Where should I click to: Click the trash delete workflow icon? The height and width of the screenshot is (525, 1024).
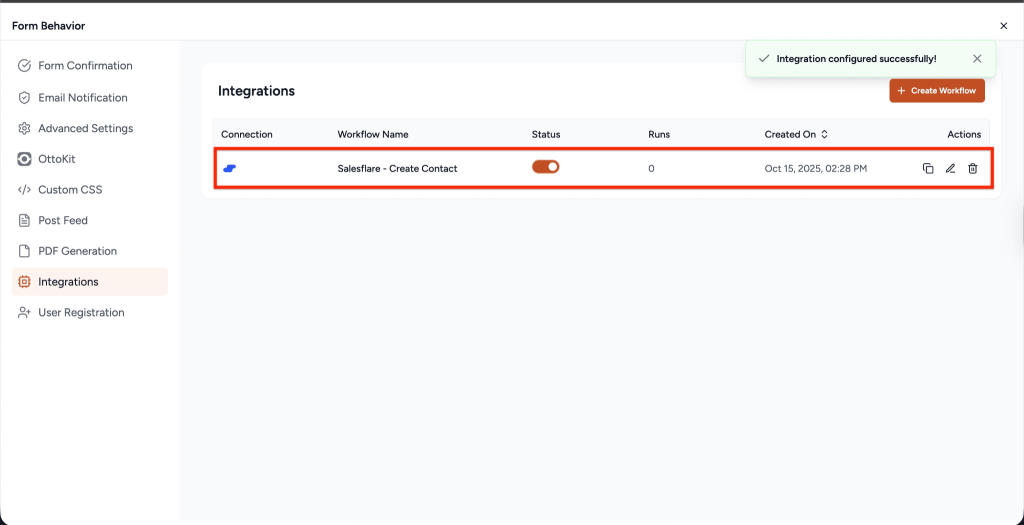pos(973,169)
